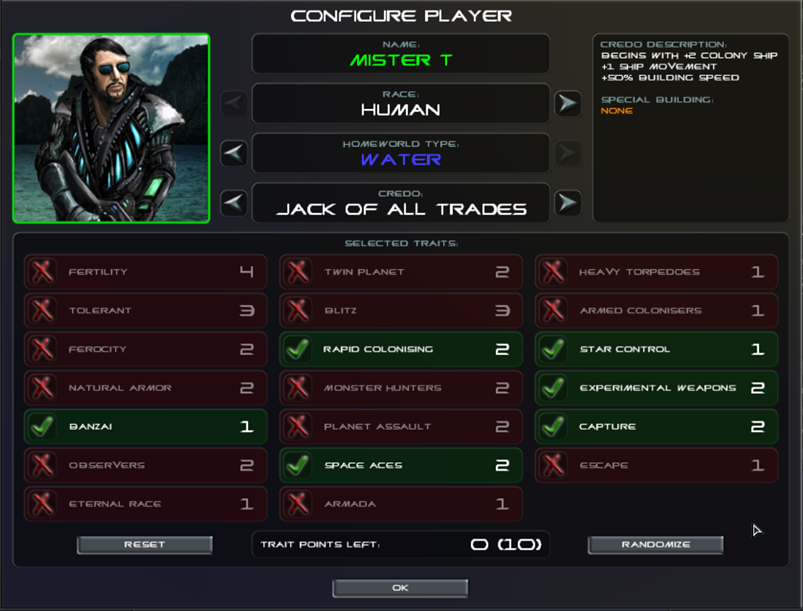803x611 pixels.
Task: Go to previous credo with left arrow
Action: (x=234, y=203)
